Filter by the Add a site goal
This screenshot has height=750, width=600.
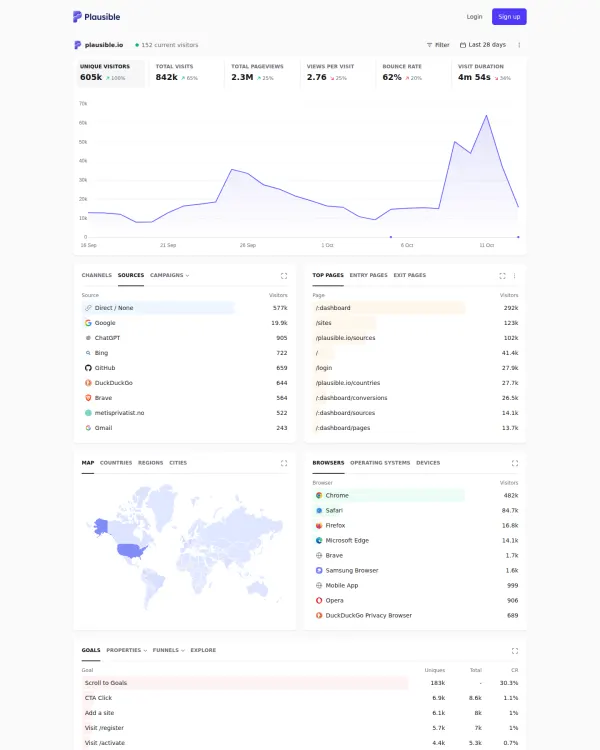(x=300, y=713)
